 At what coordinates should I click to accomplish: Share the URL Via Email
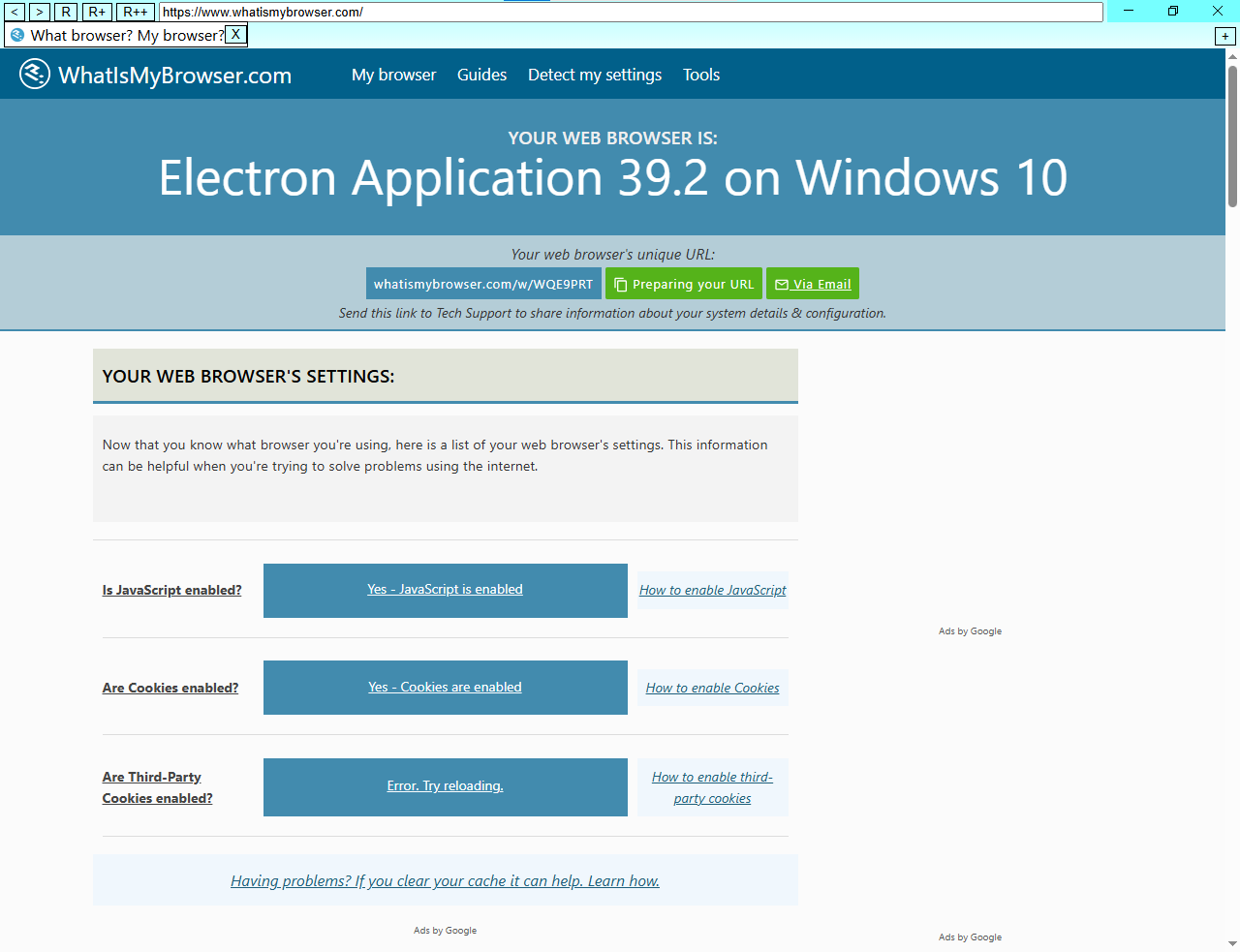click(813, 284)
